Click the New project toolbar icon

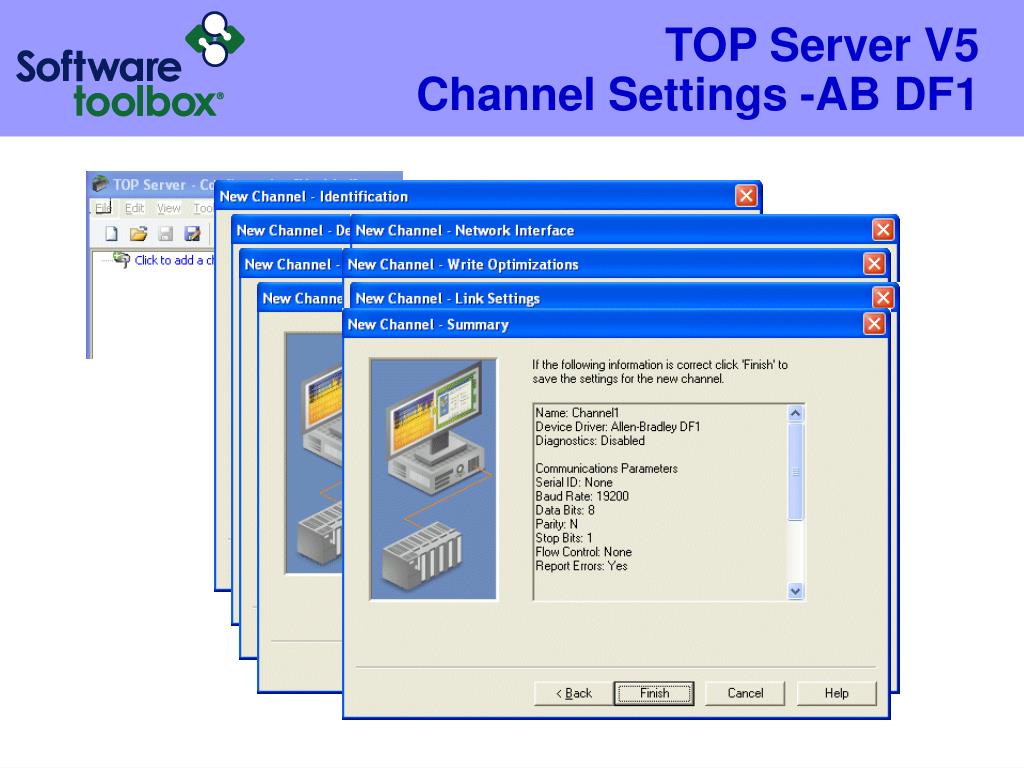pos(112,233)
